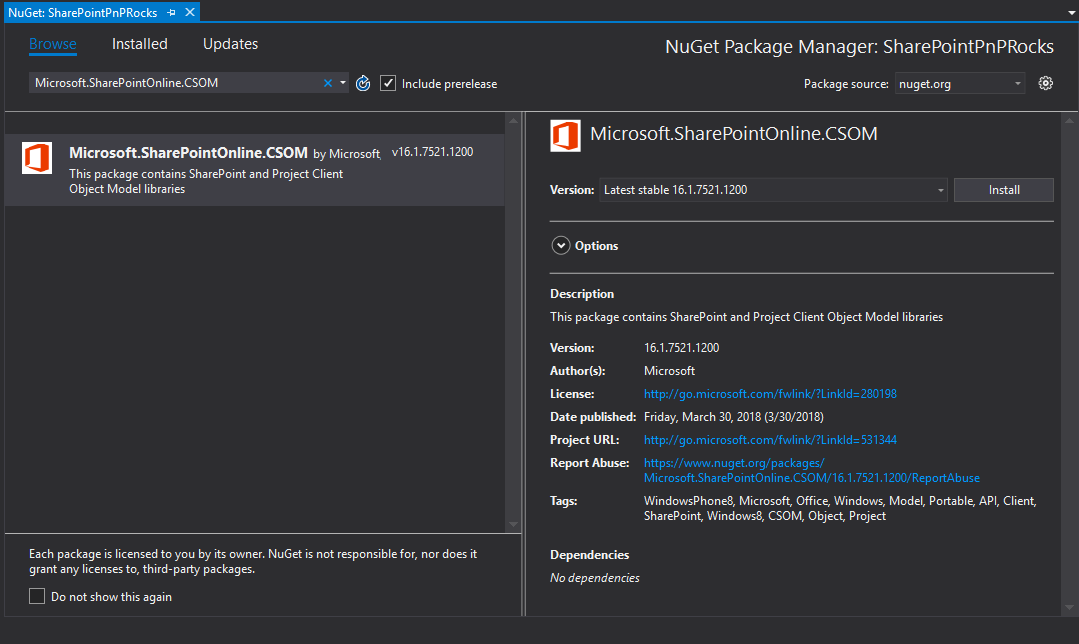Click Office logo icon in package list
The image size is (1079, 644).
coord(37,159)
